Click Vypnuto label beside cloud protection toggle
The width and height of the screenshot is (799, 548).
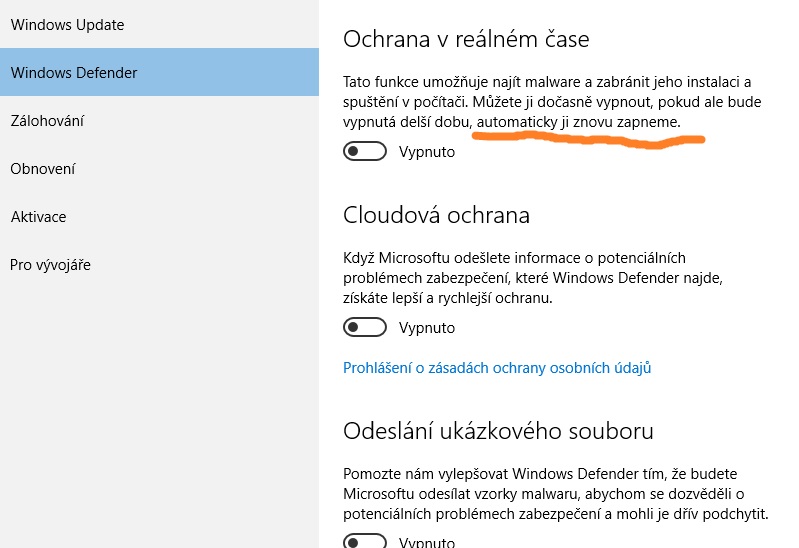427,327
